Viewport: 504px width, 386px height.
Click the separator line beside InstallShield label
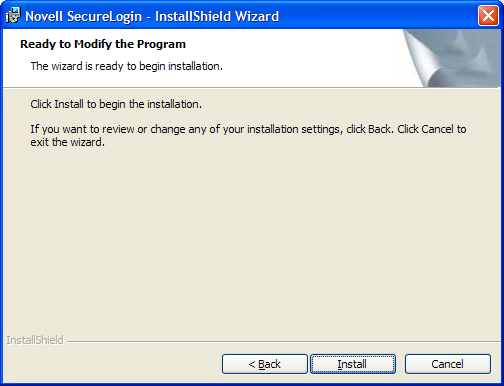tap(283, 341)
